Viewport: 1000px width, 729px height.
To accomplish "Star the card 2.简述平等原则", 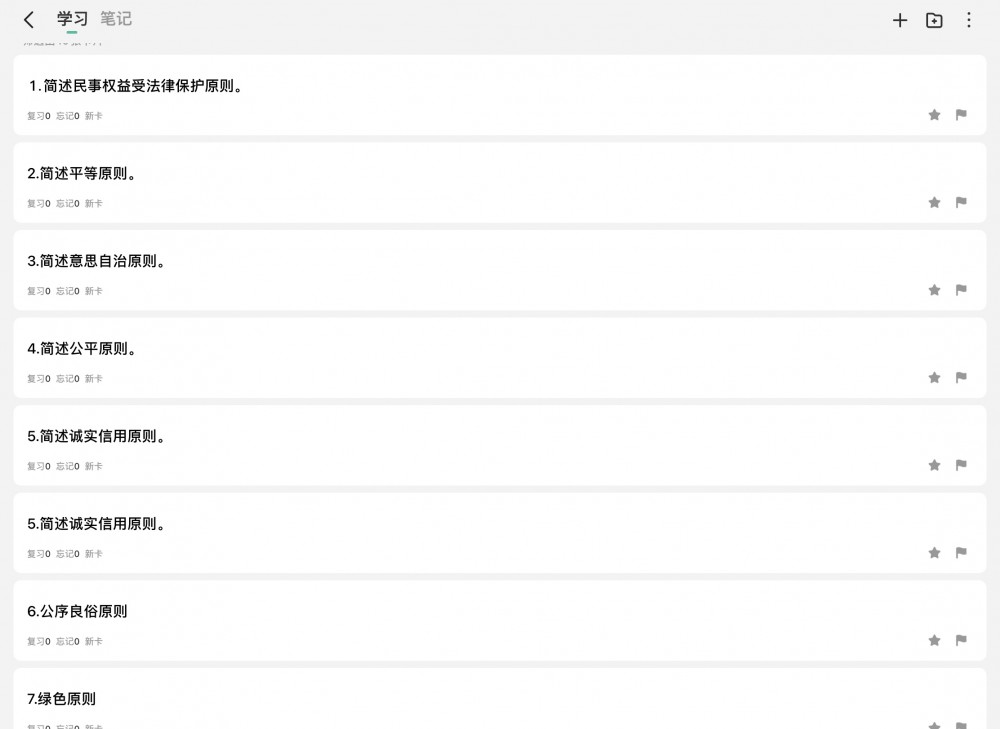I will (934, 202).
